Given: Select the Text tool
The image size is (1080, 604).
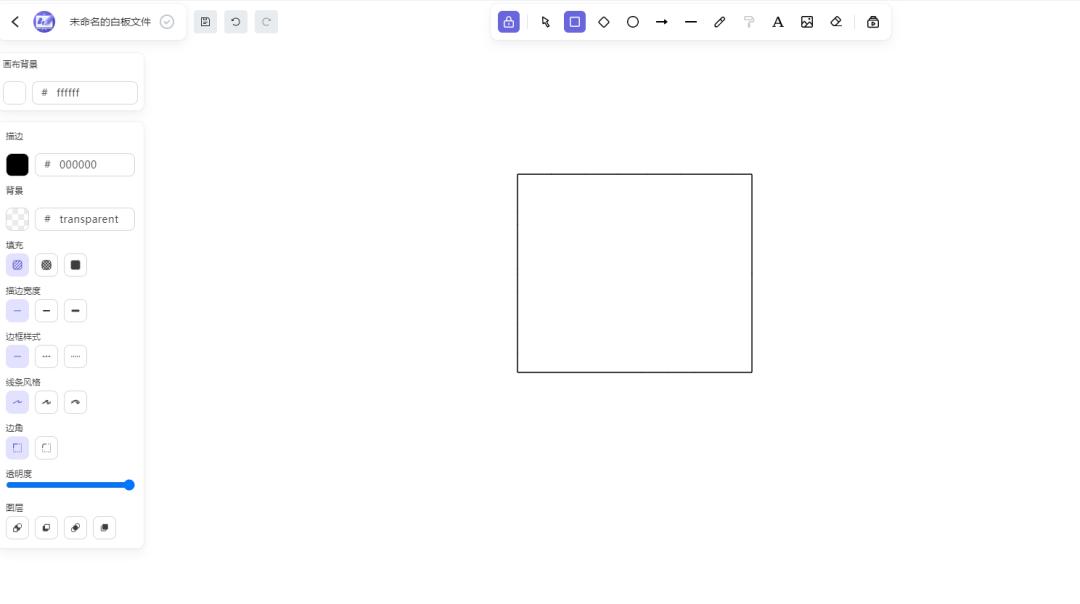Looking at the screenshot, I should coord(778,21).
